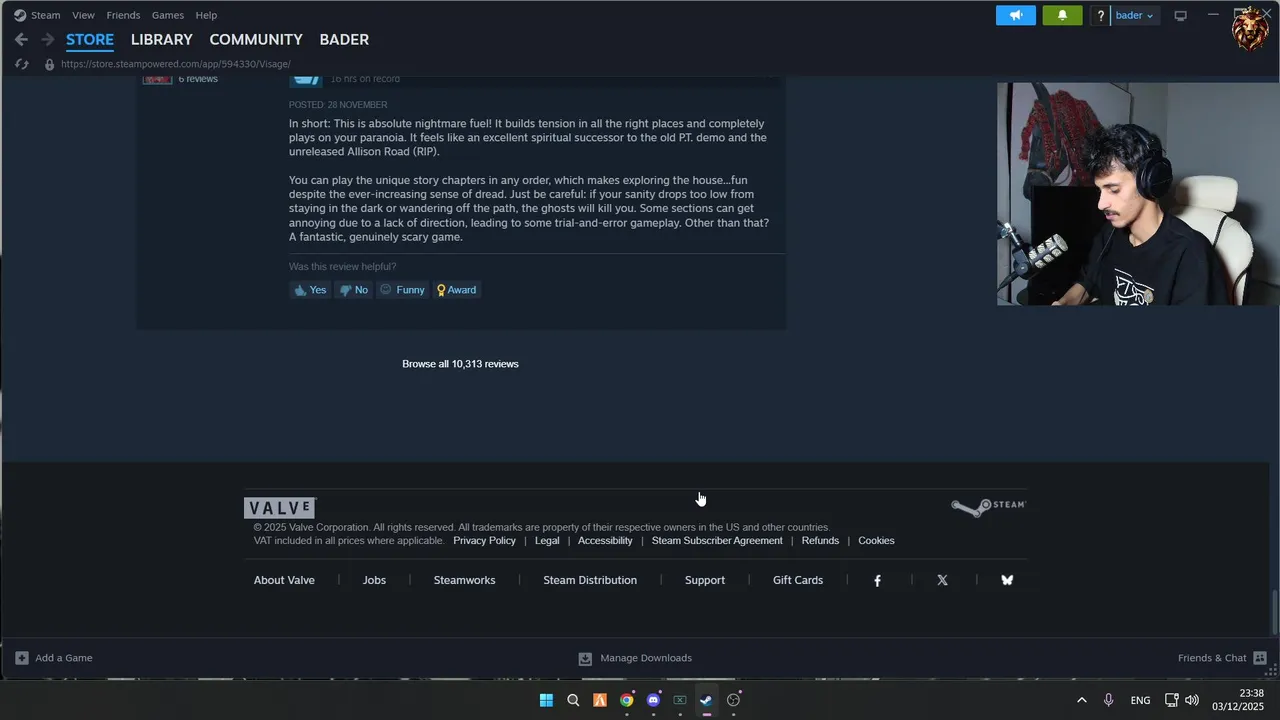Open the Games menu

click(x=168, y=15)
